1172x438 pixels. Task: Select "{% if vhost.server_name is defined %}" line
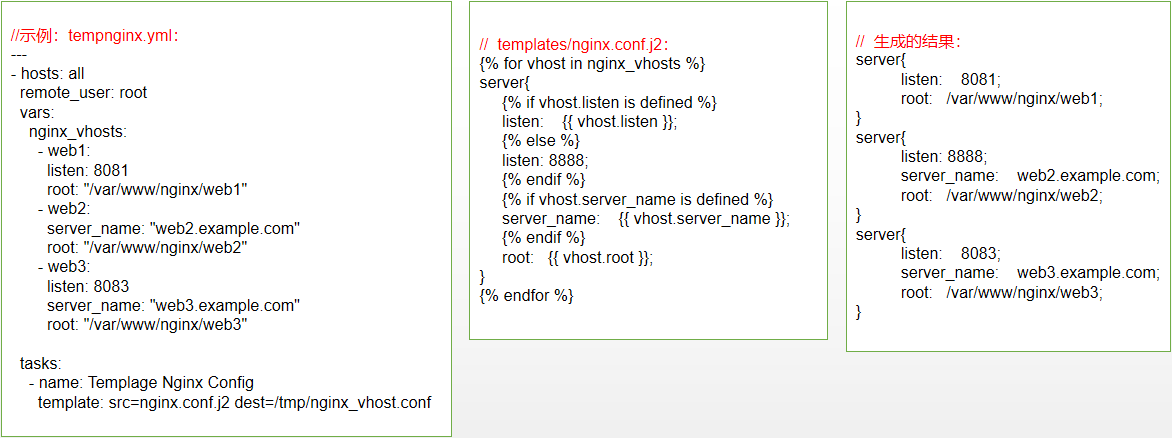point(637,199)
